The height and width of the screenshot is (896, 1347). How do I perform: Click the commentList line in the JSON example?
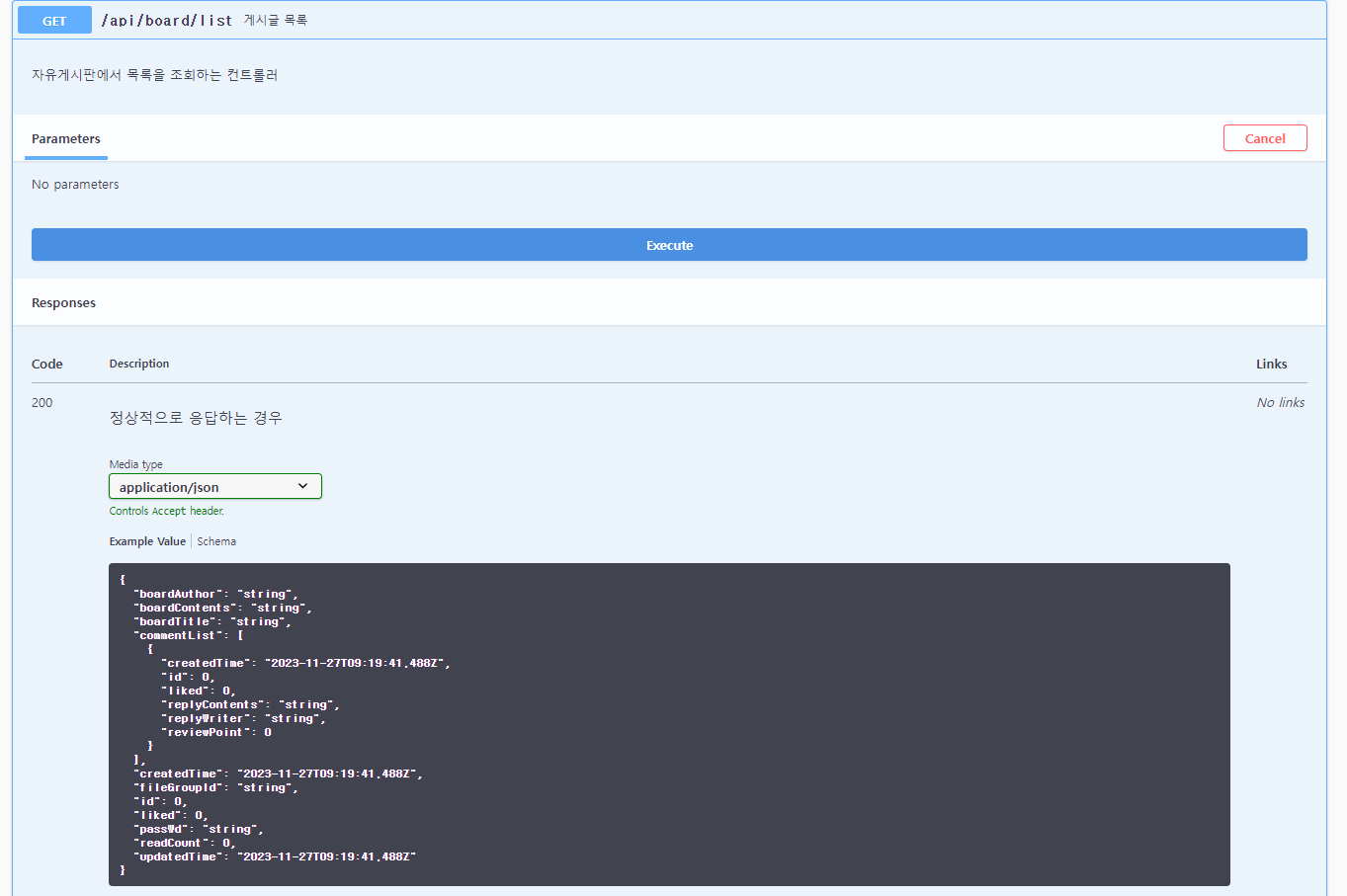click(189, 636)
